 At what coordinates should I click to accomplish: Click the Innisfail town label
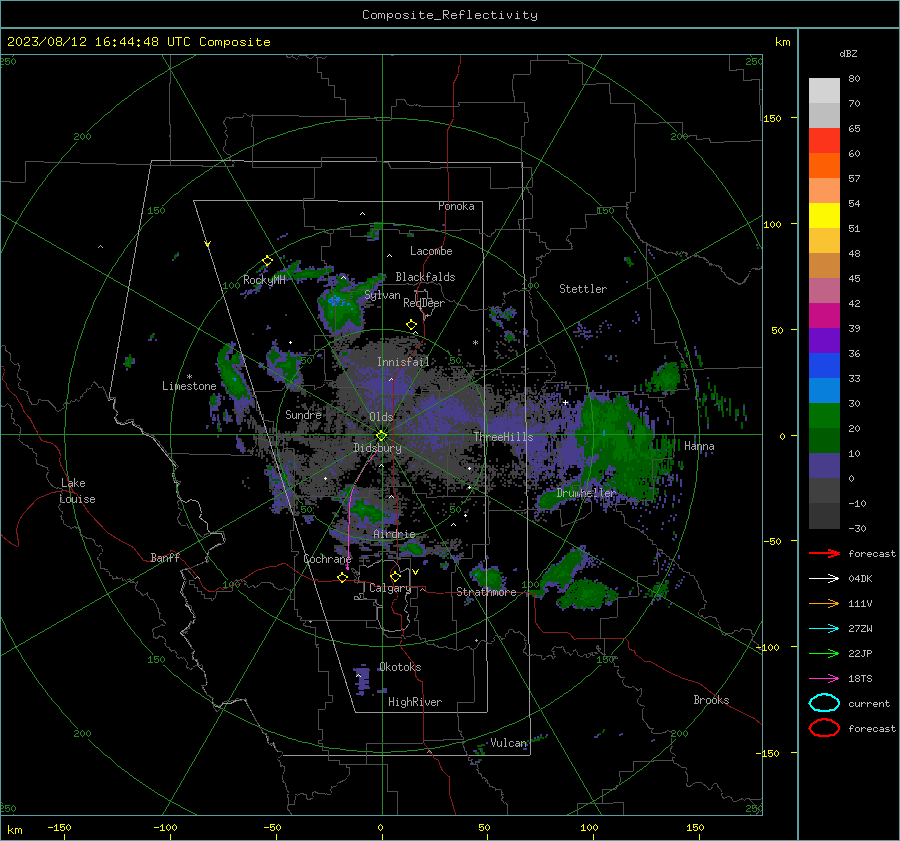click(402, 362)
